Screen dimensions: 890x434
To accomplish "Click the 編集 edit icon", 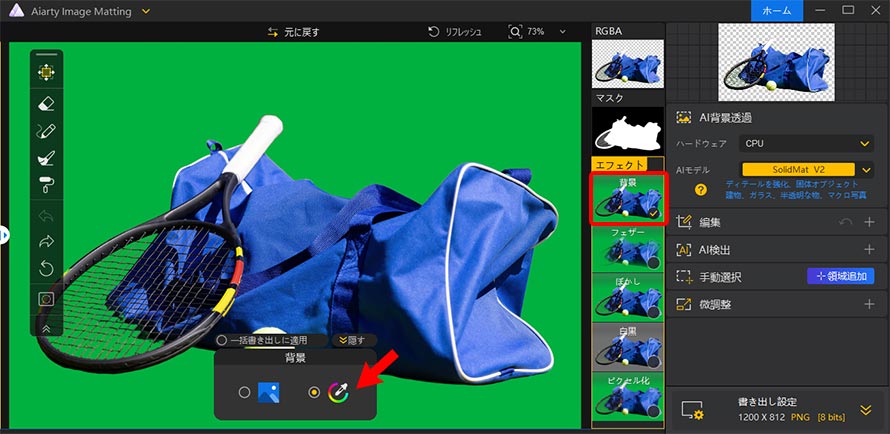I will 684,222.
